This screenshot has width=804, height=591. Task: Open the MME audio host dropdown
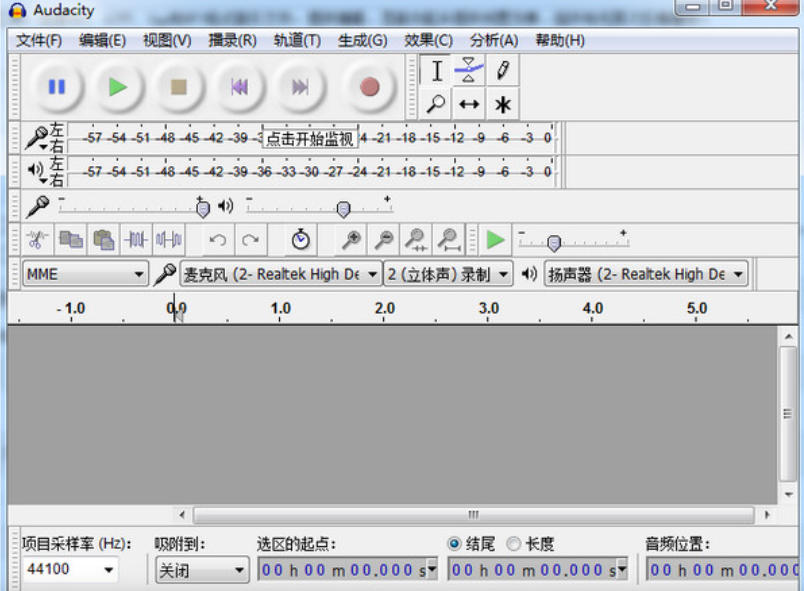[x=84, y=273]
